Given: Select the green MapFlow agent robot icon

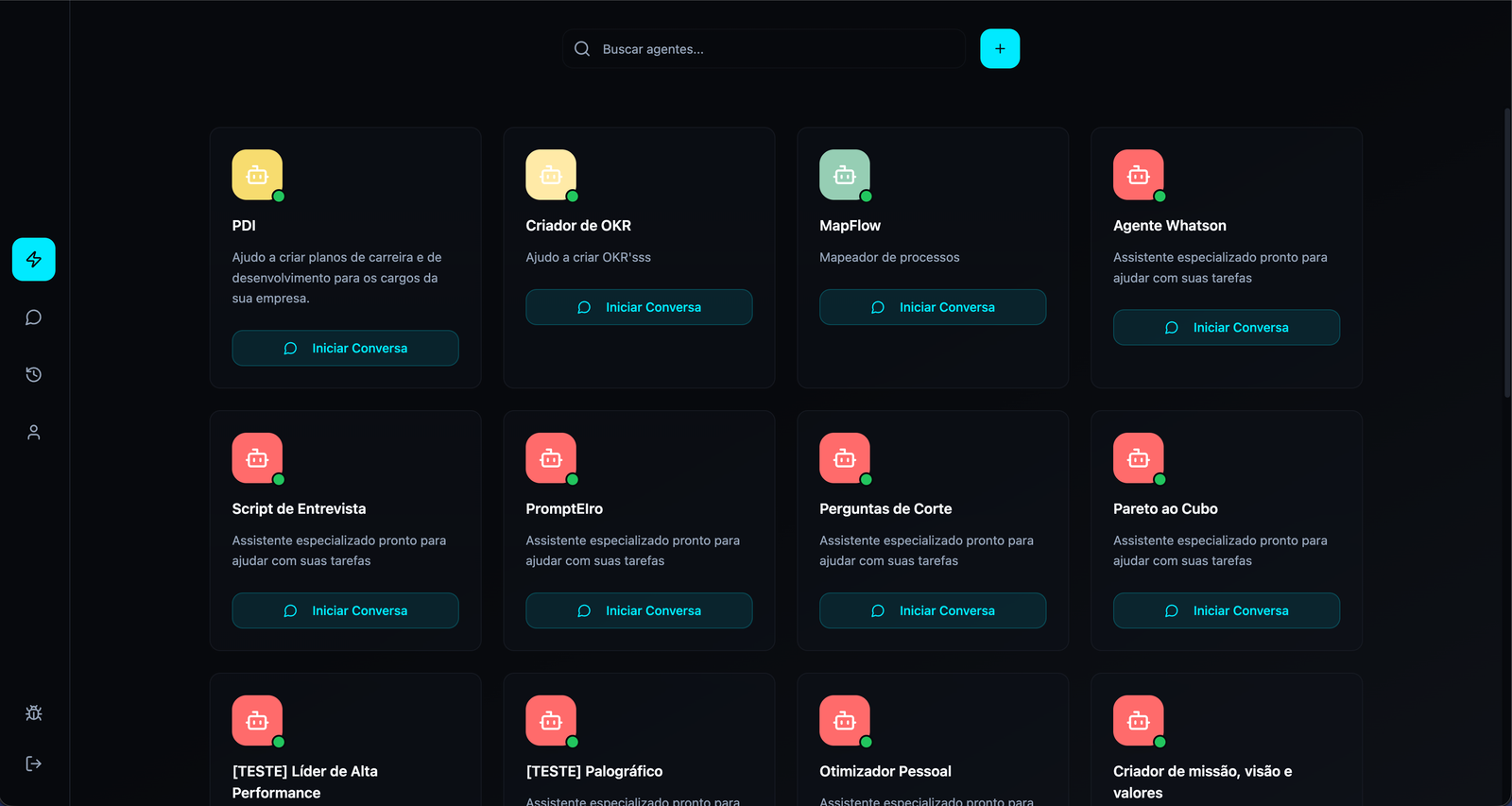Looking at the screenshot, I should 844,175.
